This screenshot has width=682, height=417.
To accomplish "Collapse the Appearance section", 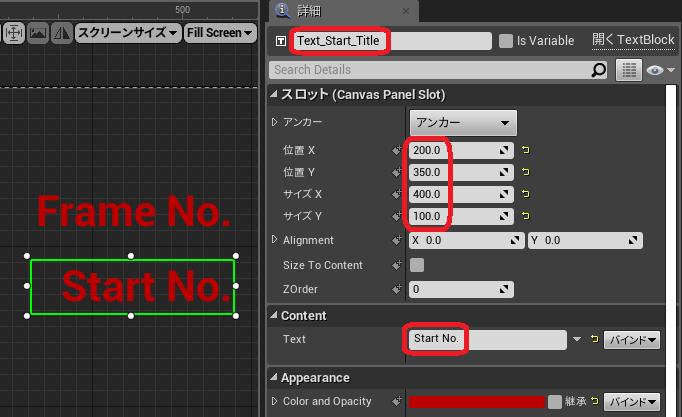I will [x=274, y=377].
